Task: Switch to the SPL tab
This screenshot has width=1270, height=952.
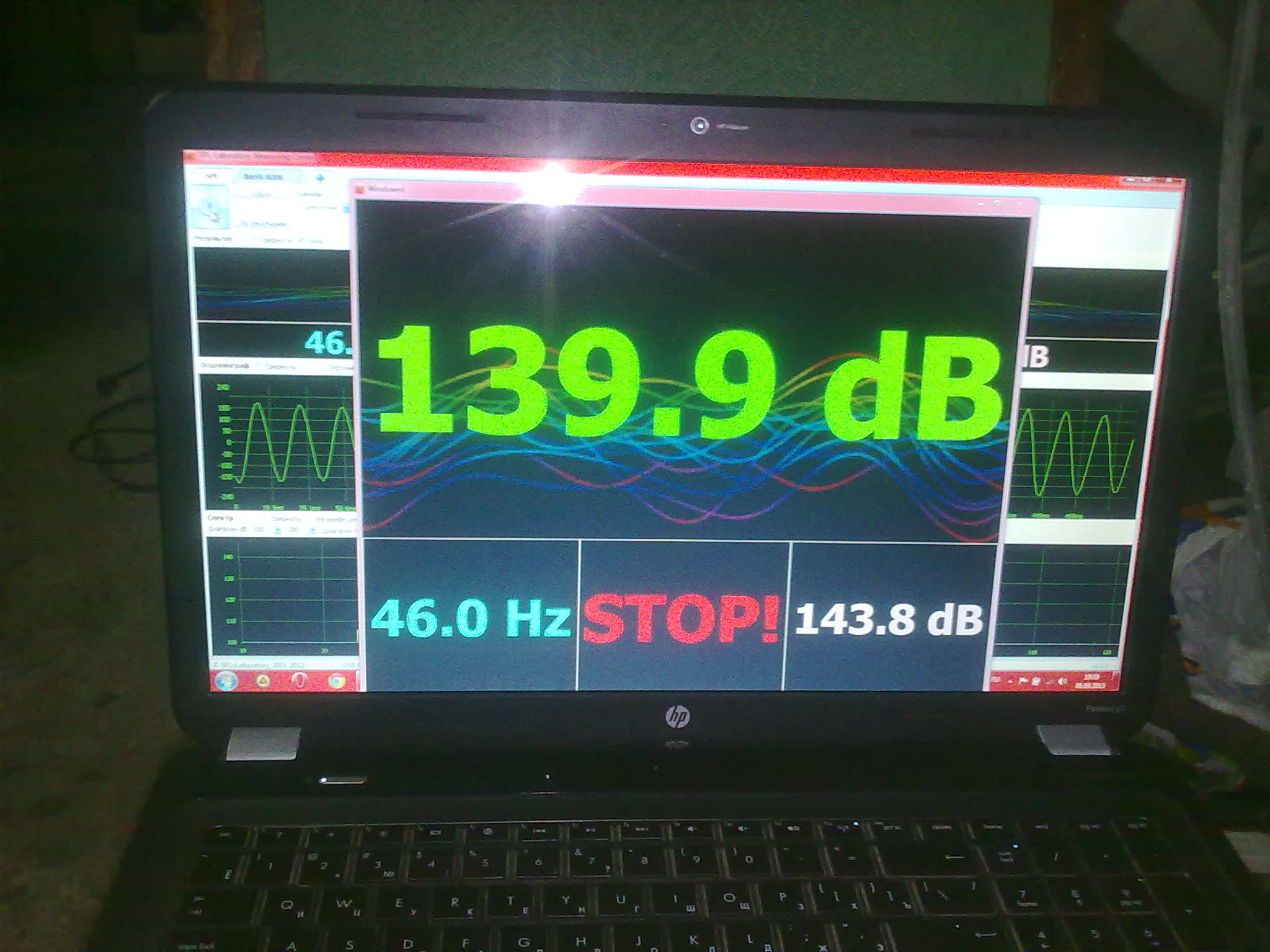Action: (211, 176)
